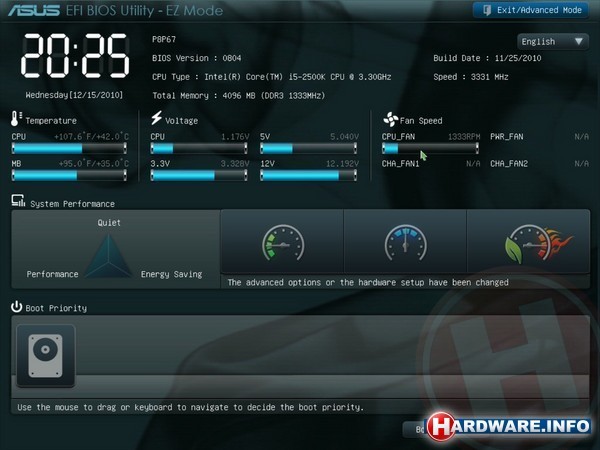Click the Quiet label on triangle
600x450 pixels.
pos(109,223)
